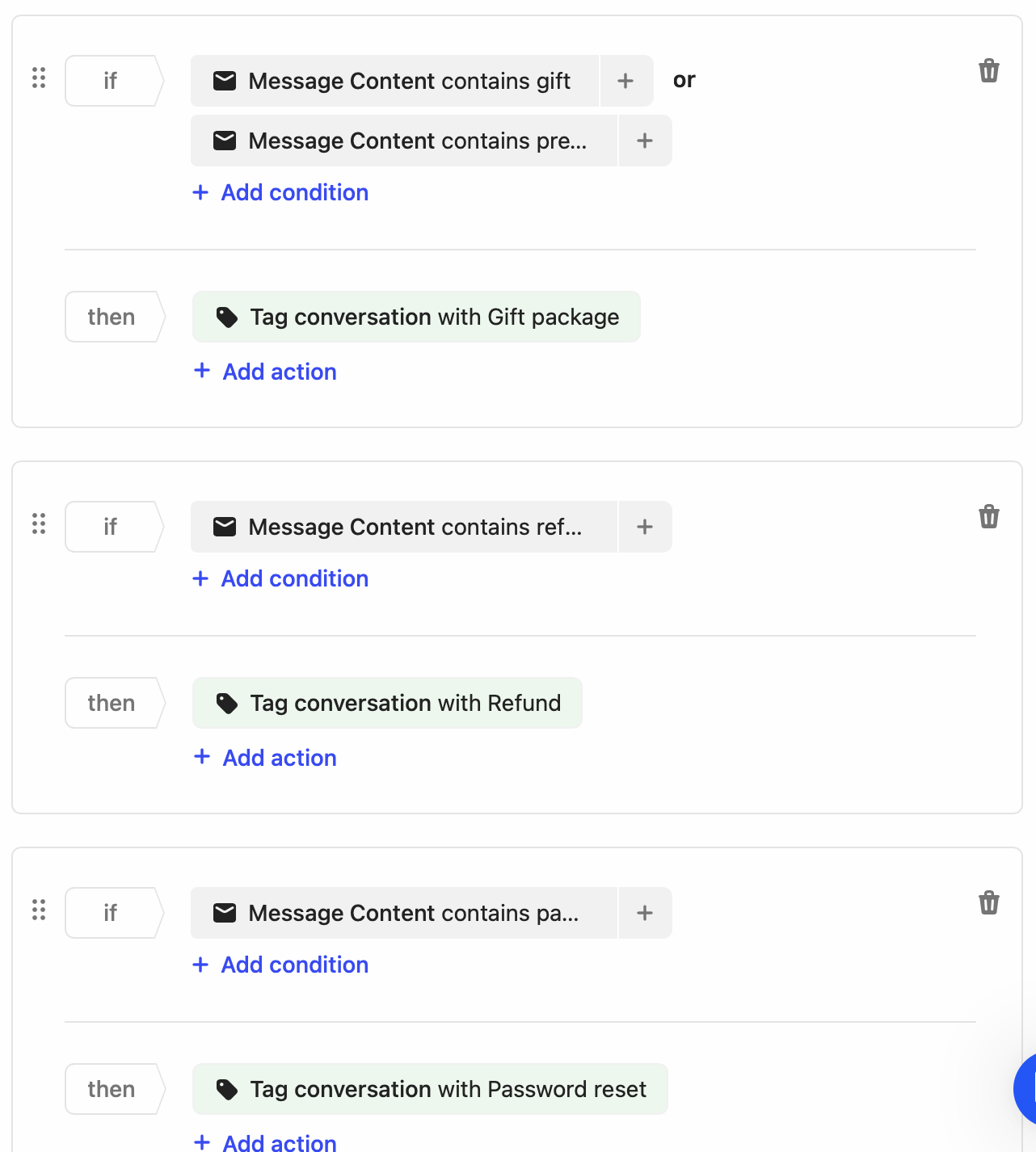Delete the Password reset rule with trash icon
The width and height of the screenshot is (1036, 1152).
coord(988,903)
